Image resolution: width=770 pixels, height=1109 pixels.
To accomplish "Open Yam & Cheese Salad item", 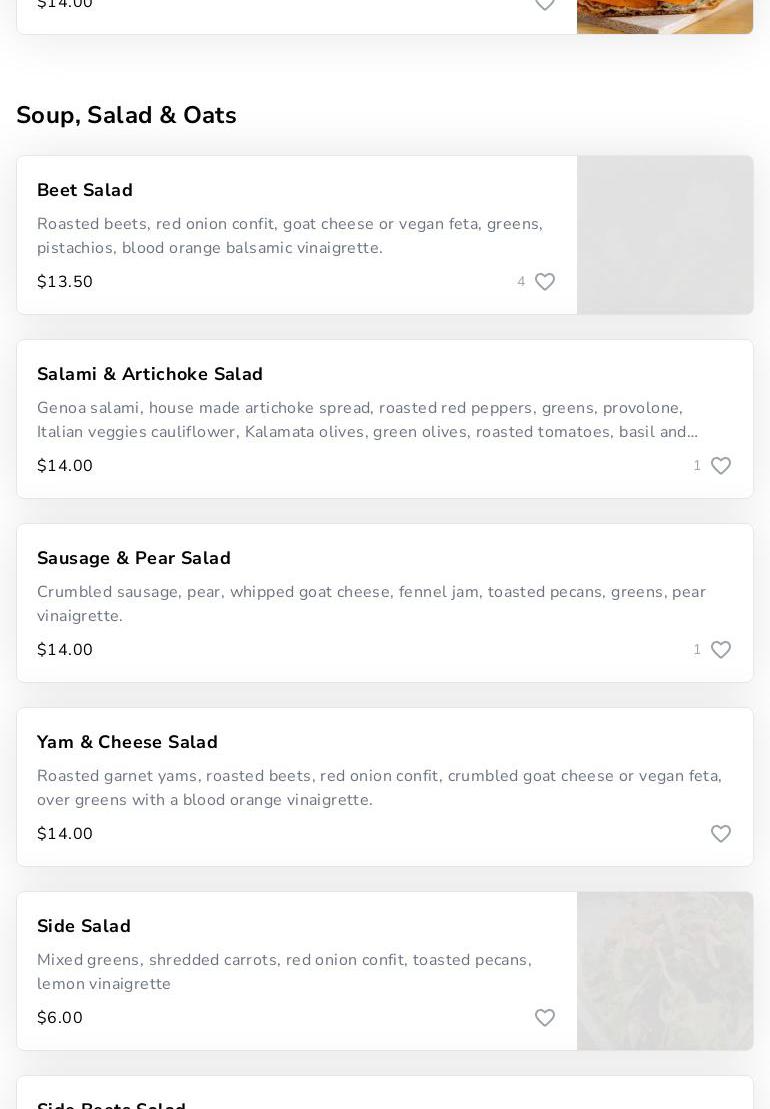I will [x=127, y=742].
